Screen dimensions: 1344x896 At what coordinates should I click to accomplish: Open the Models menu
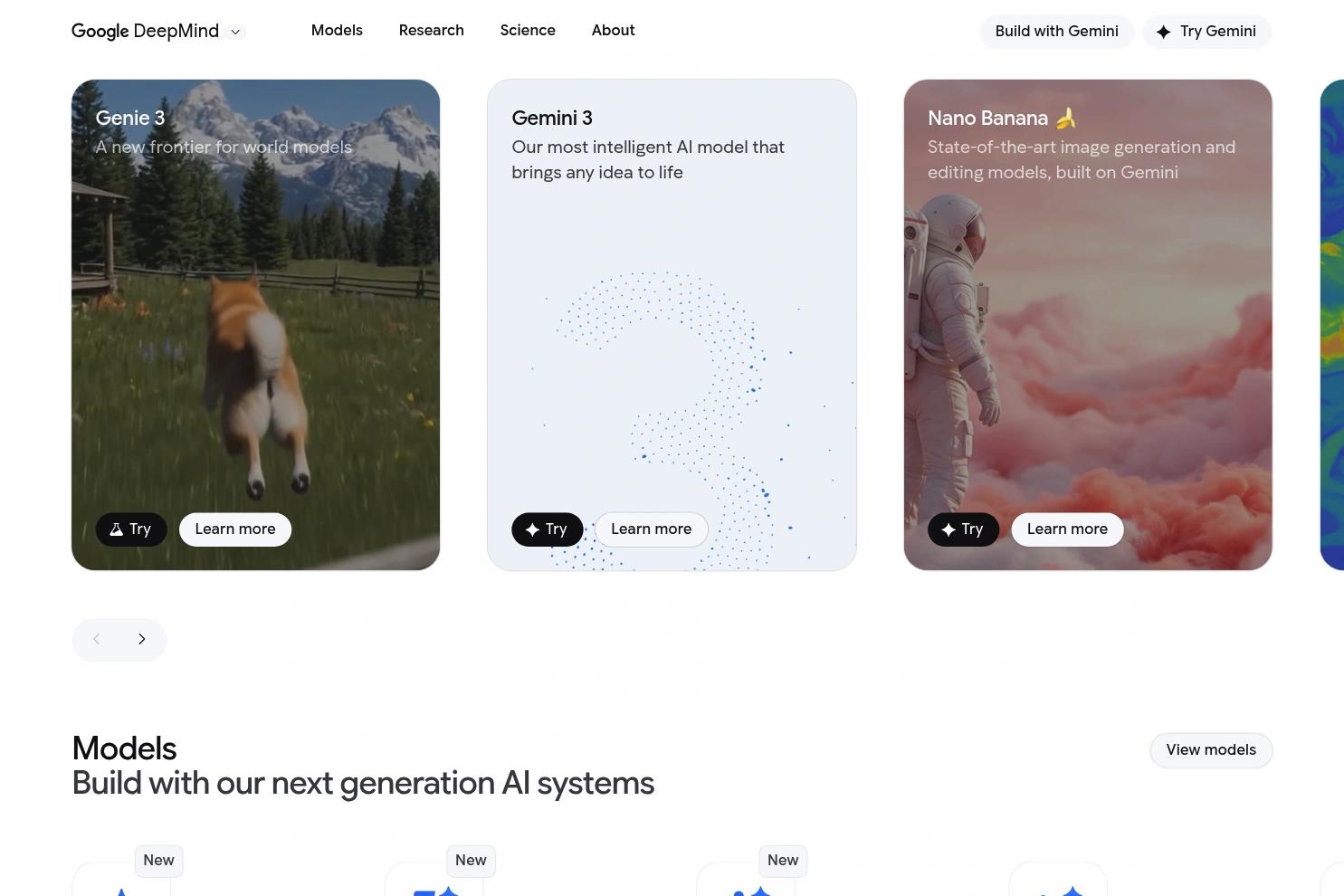pyautogui.click(x=337, y=31)
